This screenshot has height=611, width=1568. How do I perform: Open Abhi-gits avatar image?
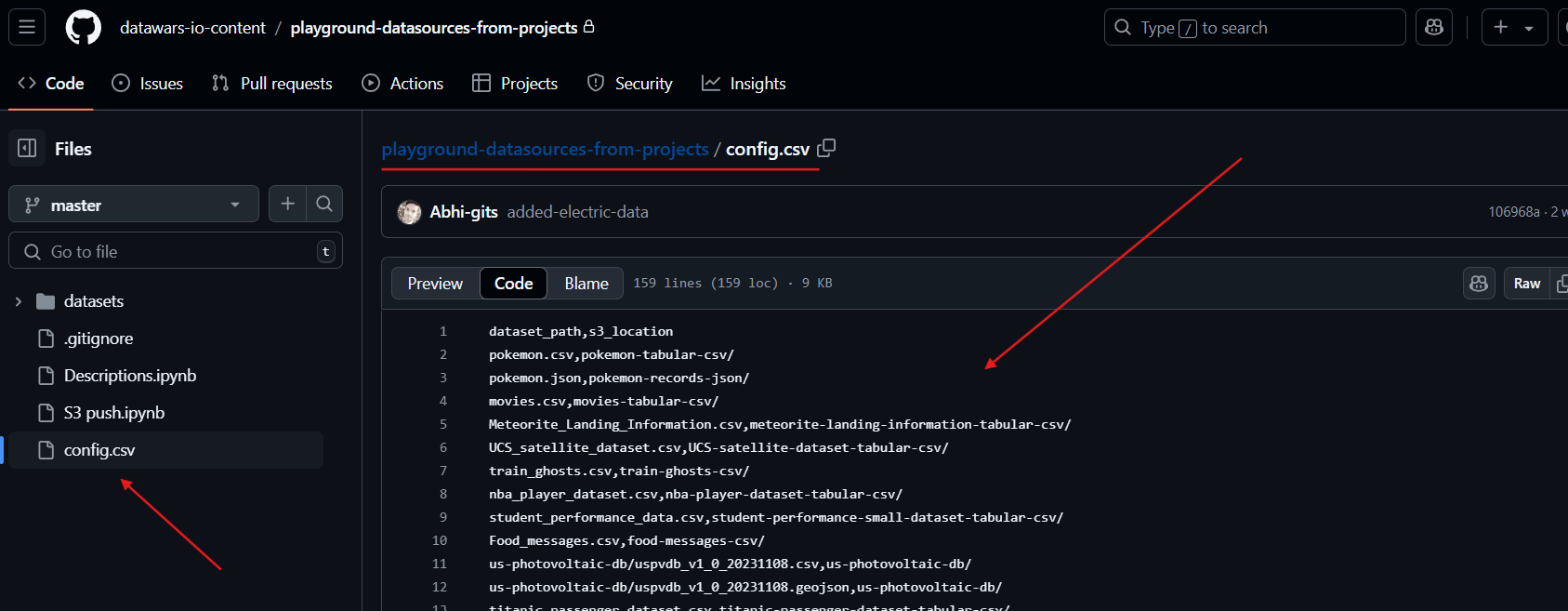(409, 212)
